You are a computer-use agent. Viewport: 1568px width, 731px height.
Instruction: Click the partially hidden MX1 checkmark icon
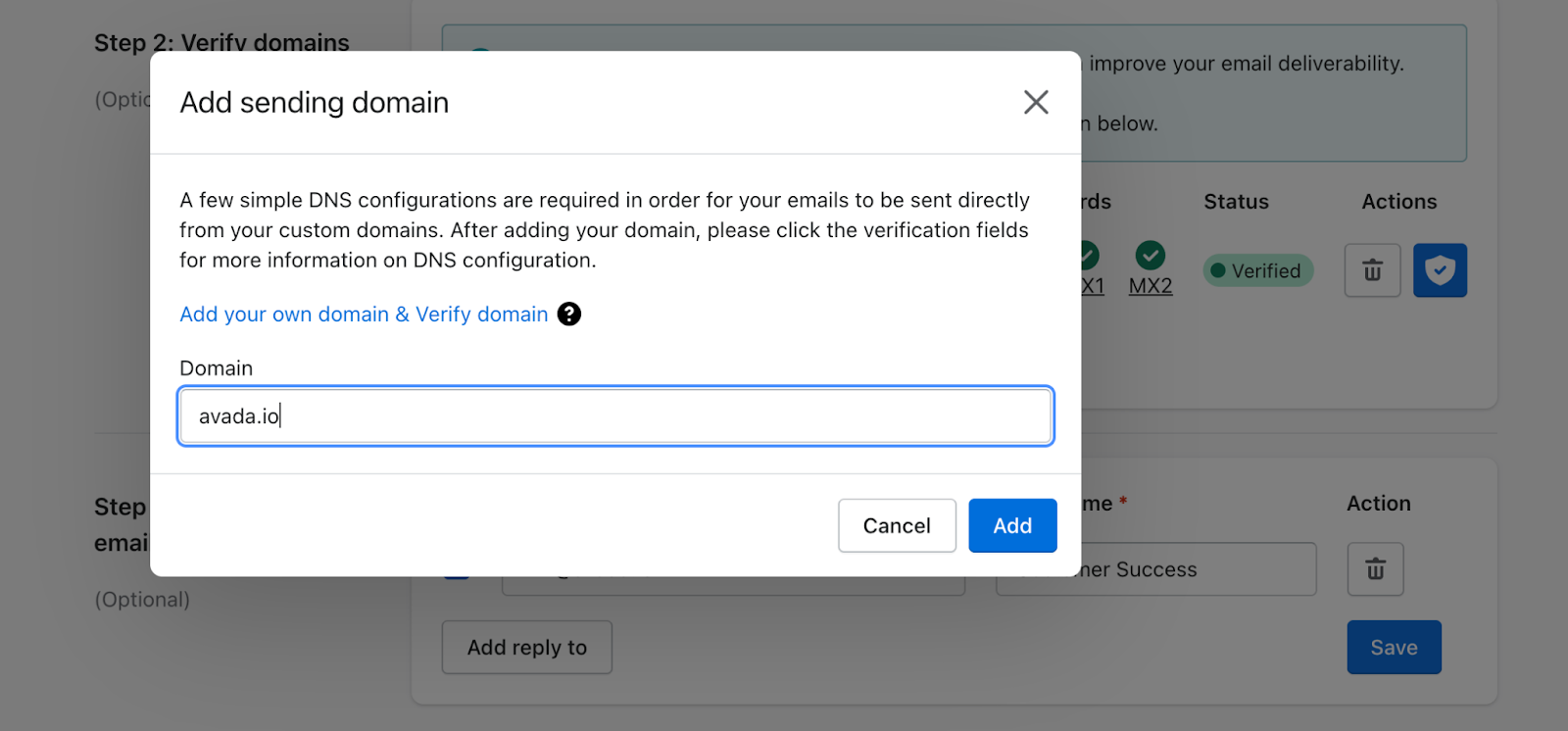pyautogui.click(x=1090, y=256)
